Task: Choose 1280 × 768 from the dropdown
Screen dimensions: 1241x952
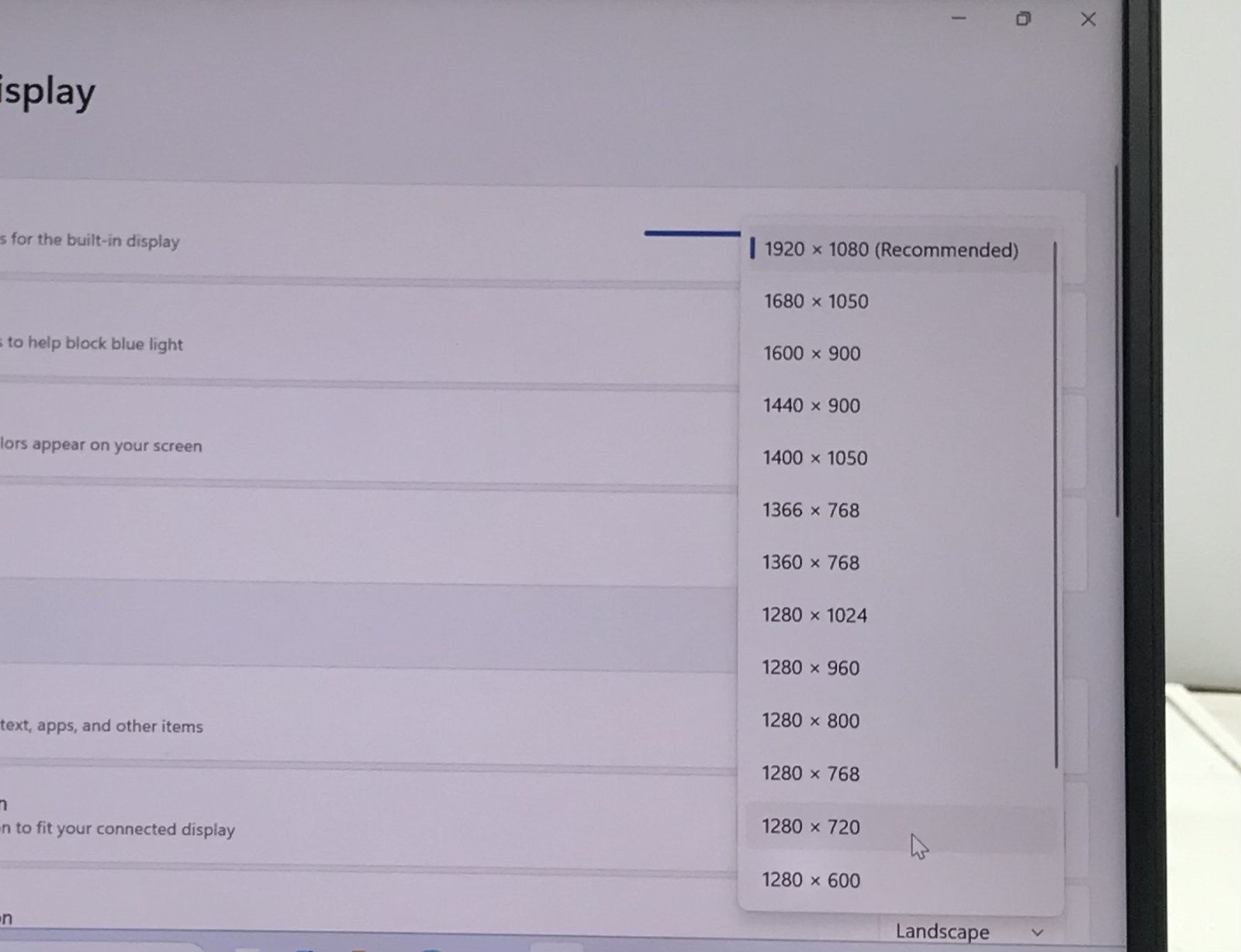Action: pos(900,774)
